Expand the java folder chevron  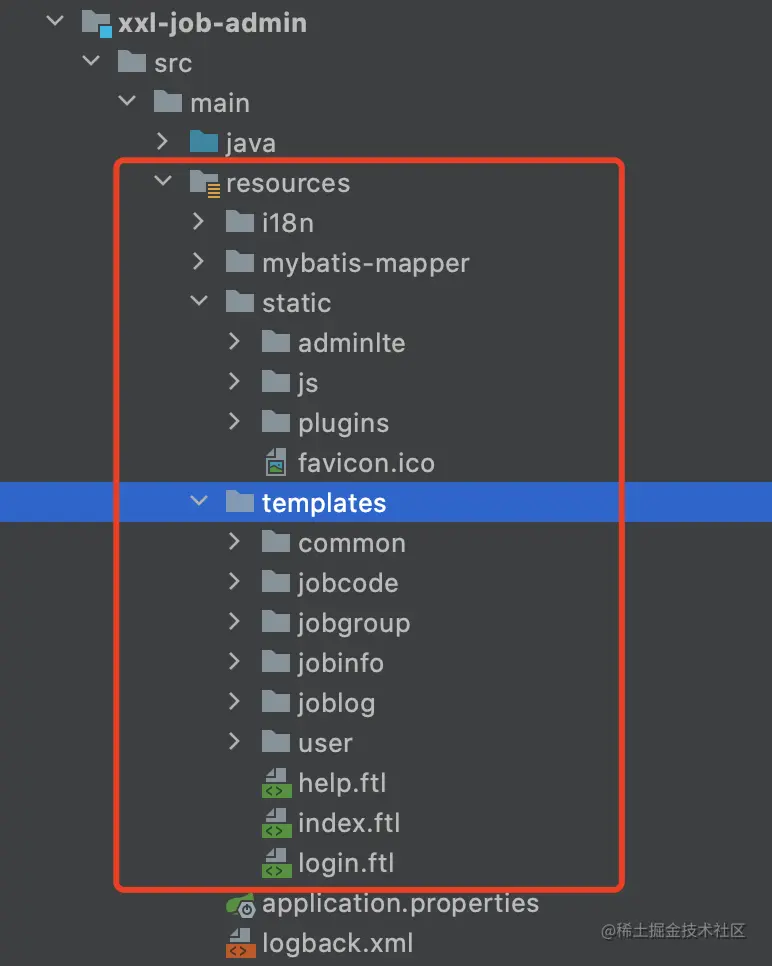click(163, 142)
